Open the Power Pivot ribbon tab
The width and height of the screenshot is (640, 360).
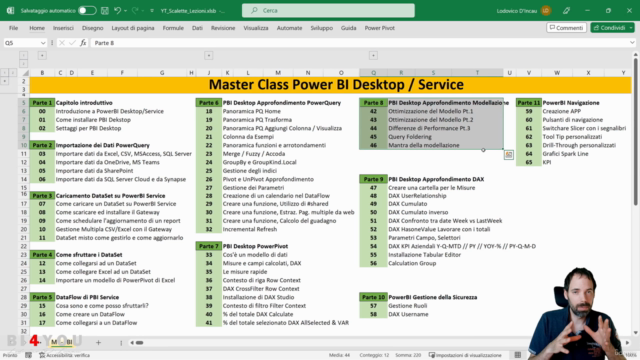pyautogui.click(x=380, y=28)
